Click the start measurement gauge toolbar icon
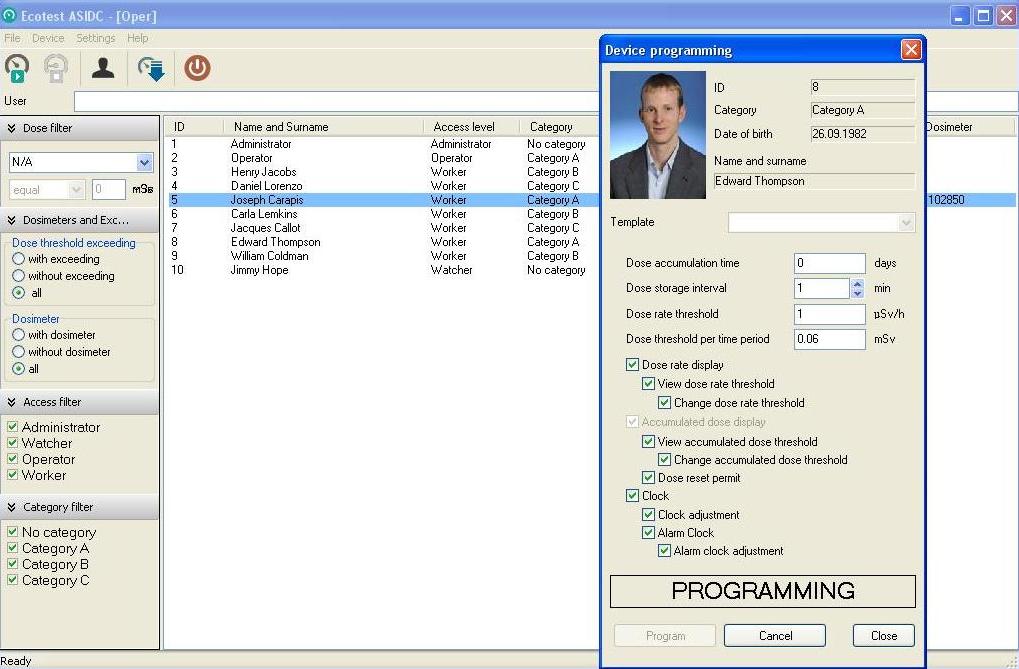Viewport: 1019px width, 669px height. click(17, 68)
